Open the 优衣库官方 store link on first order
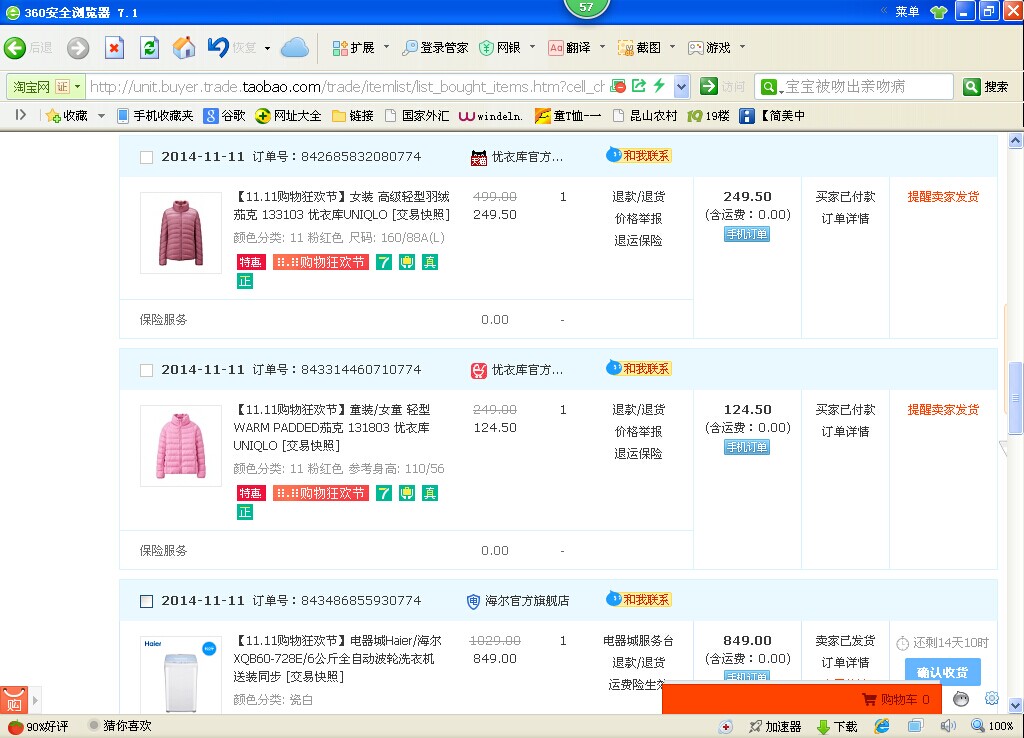1024x738 pixels. pos(527,157)
